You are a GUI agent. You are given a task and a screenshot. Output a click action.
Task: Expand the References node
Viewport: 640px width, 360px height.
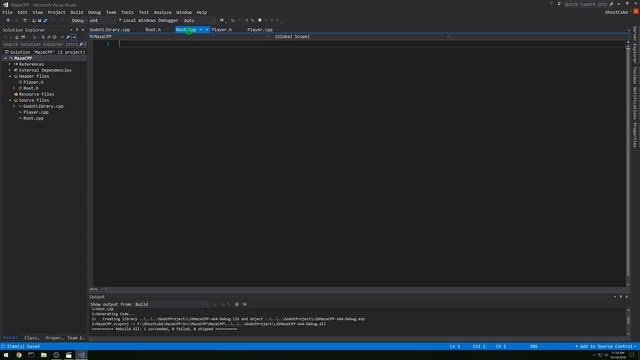click(10, 64)
